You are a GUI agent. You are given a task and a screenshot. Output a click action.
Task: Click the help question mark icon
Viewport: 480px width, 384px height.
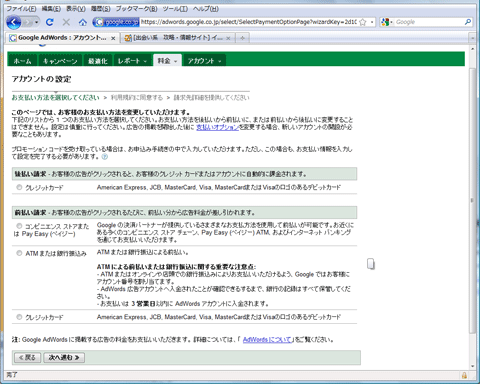(x=105, y=156)
